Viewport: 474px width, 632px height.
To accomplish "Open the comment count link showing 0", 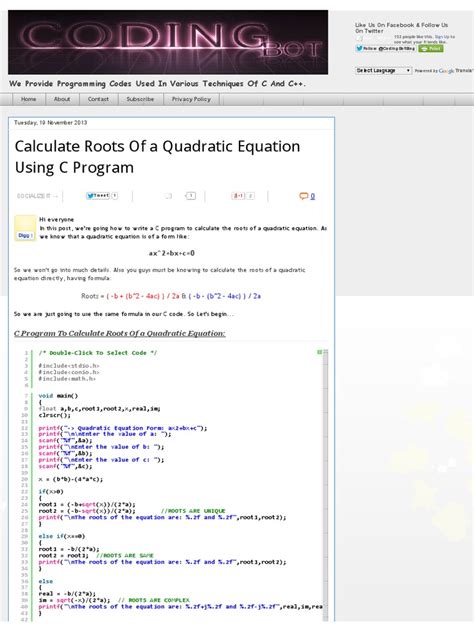I will coord(313,196).
